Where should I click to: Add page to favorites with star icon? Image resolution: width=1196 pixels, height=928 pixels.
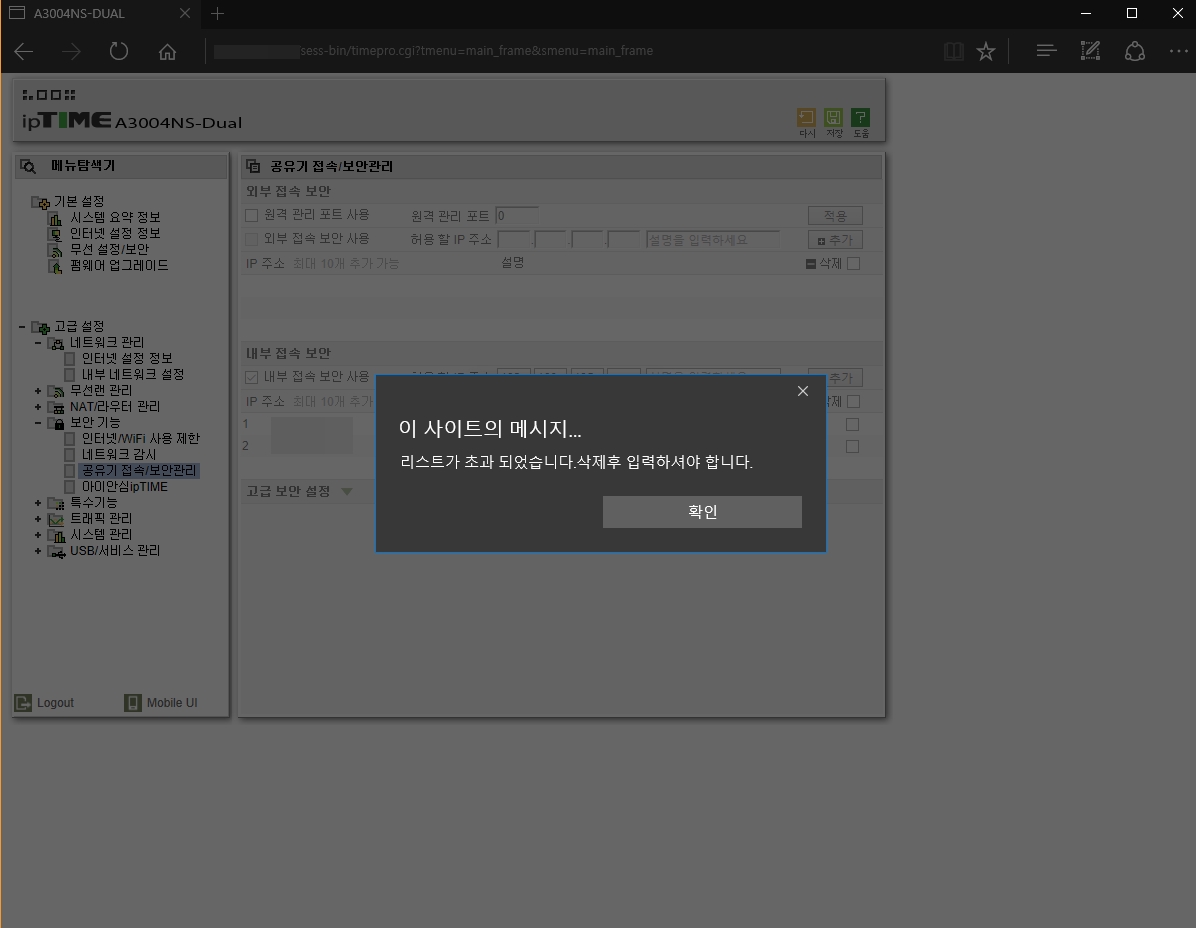click(986, 51)
